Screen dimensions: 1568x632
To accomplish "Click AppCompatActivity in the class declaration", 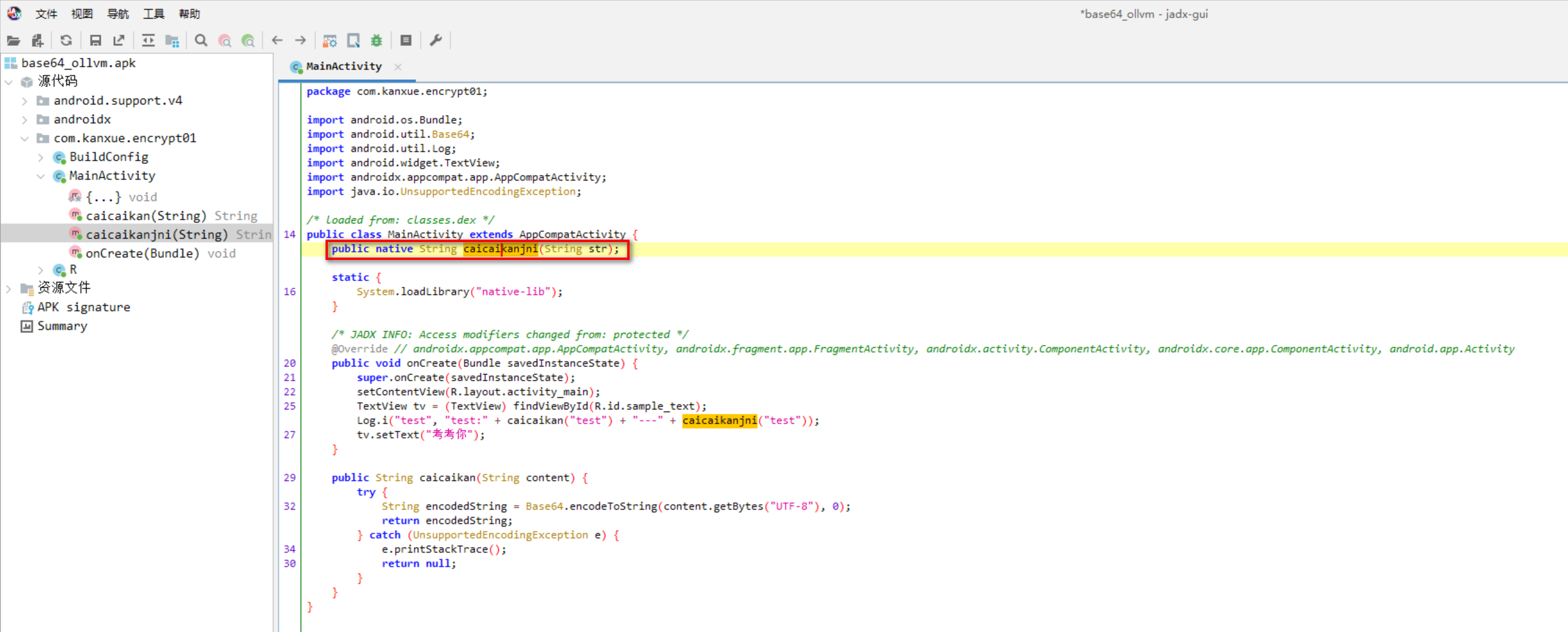I will click(x=572, y=234).
